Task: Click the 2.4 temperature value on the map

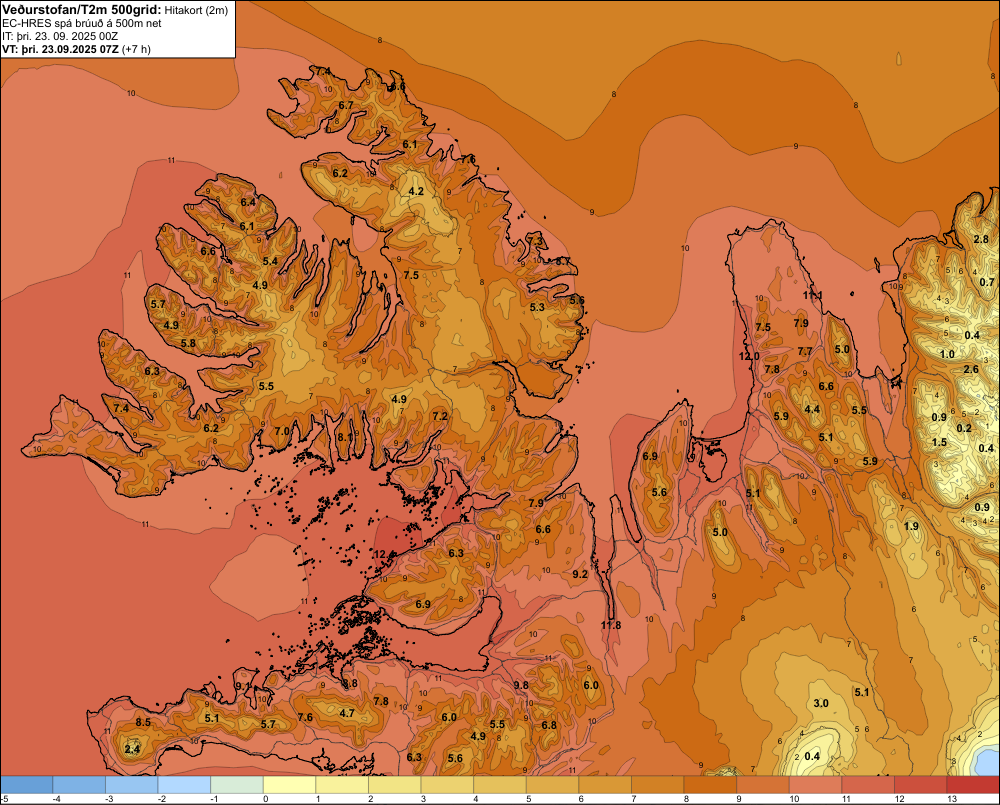Action: 132,749
